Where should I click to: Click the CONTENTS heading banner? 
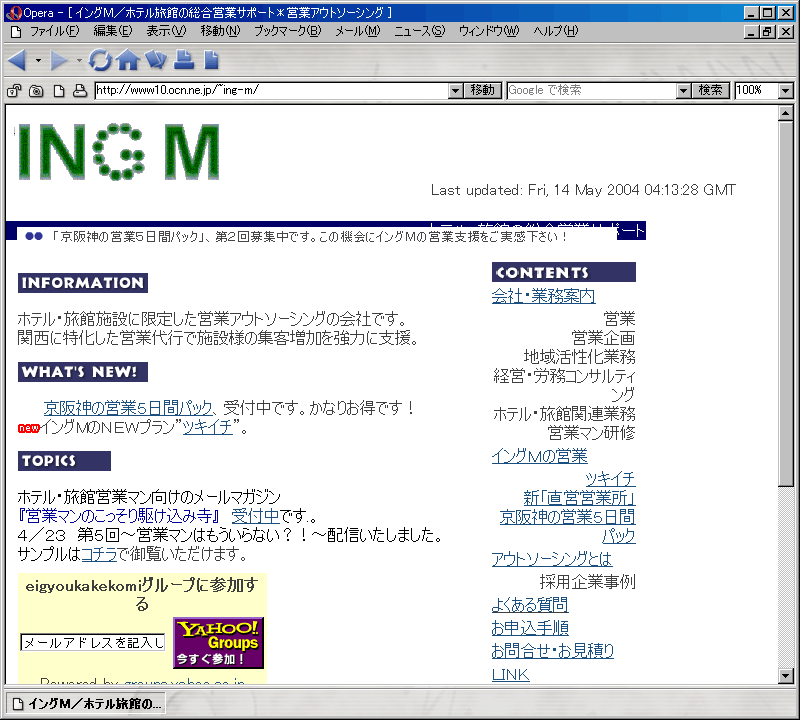coord(564,272)
